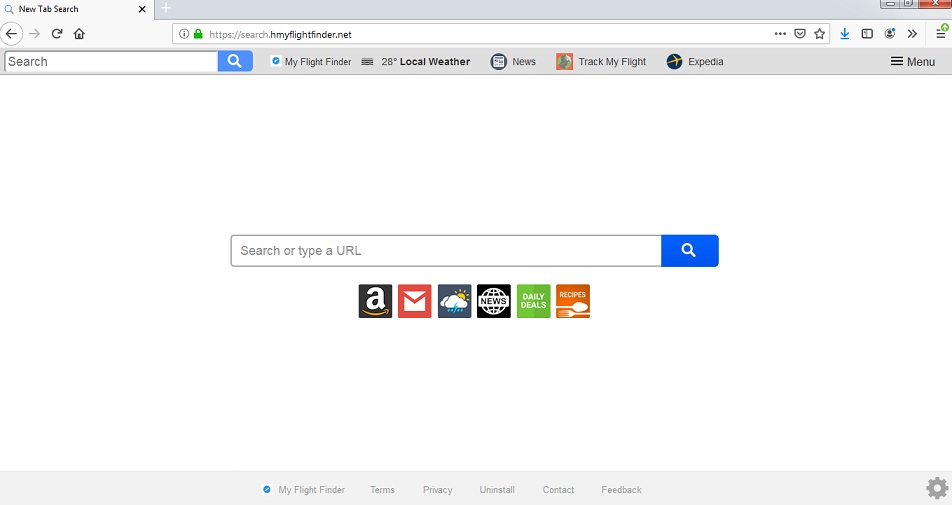Open the page actions three-dots menu

[780, 34]
